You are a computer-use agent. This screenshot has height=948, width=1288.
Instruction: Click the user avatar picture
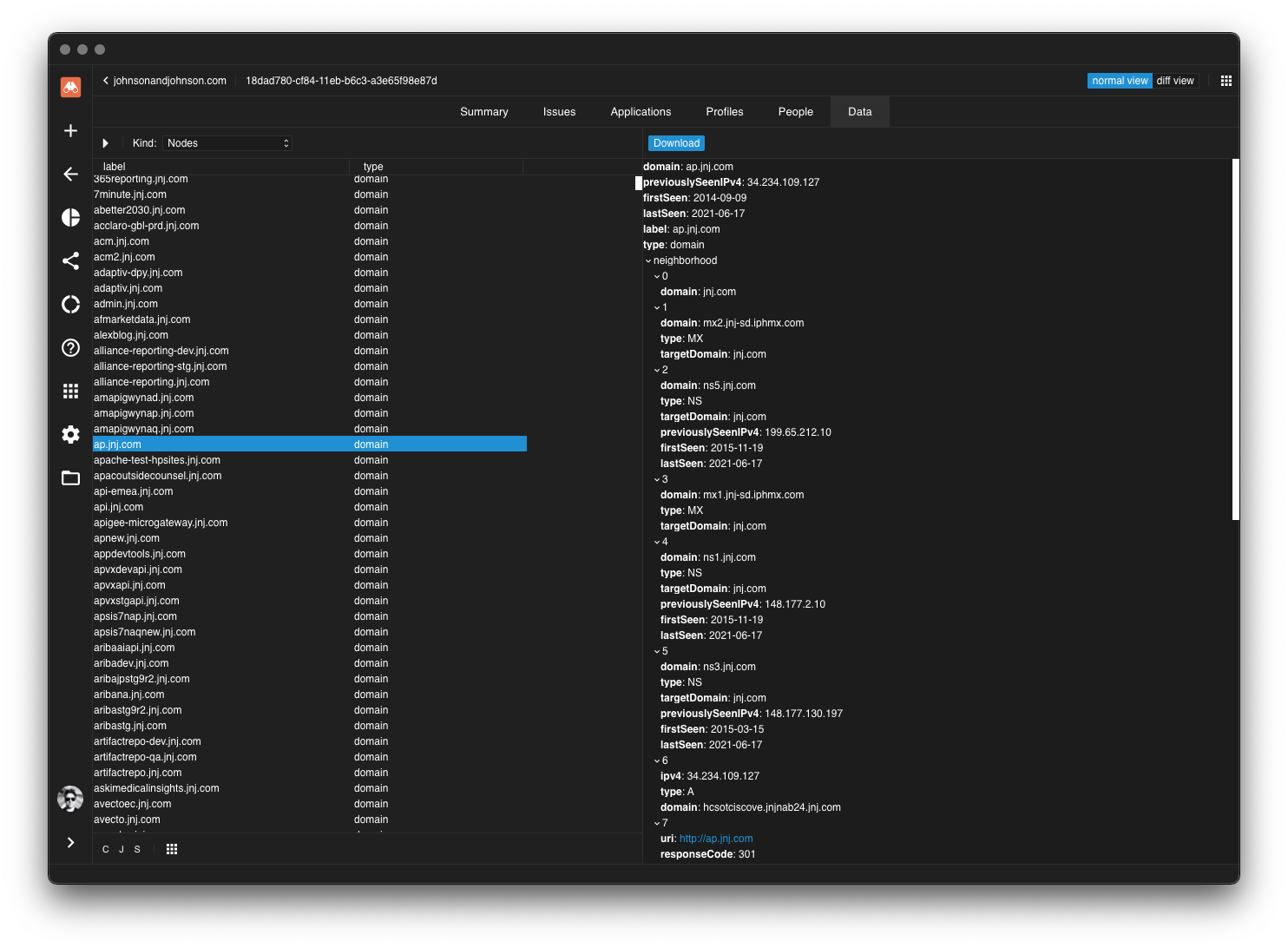click(x=70, y=798)
